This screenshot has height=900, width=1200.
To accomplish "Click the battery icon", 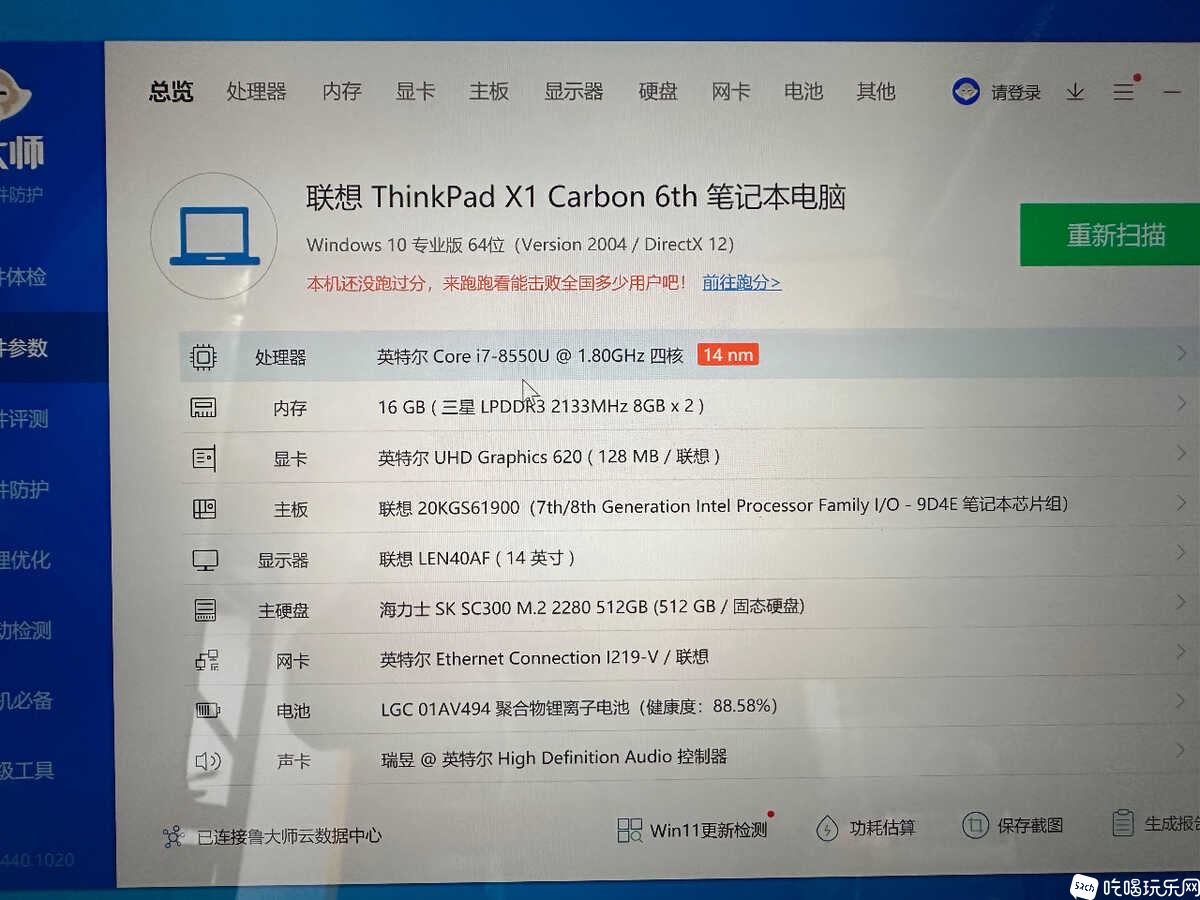I will point(208,711).
